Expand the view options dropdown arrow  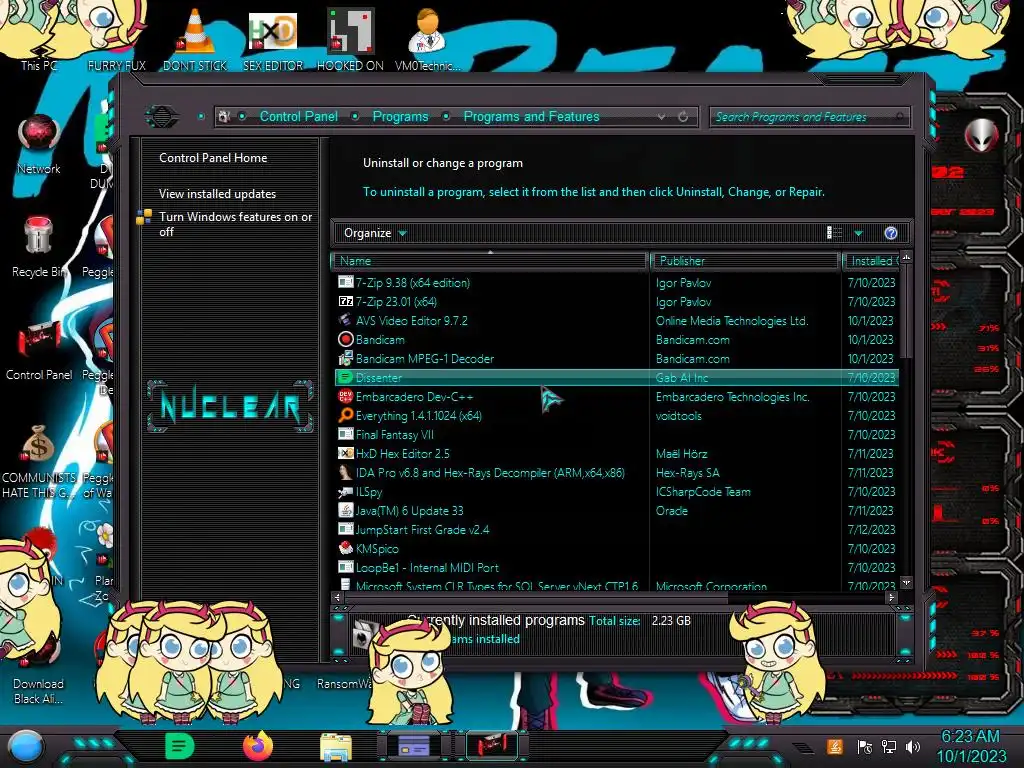(859, 233)
